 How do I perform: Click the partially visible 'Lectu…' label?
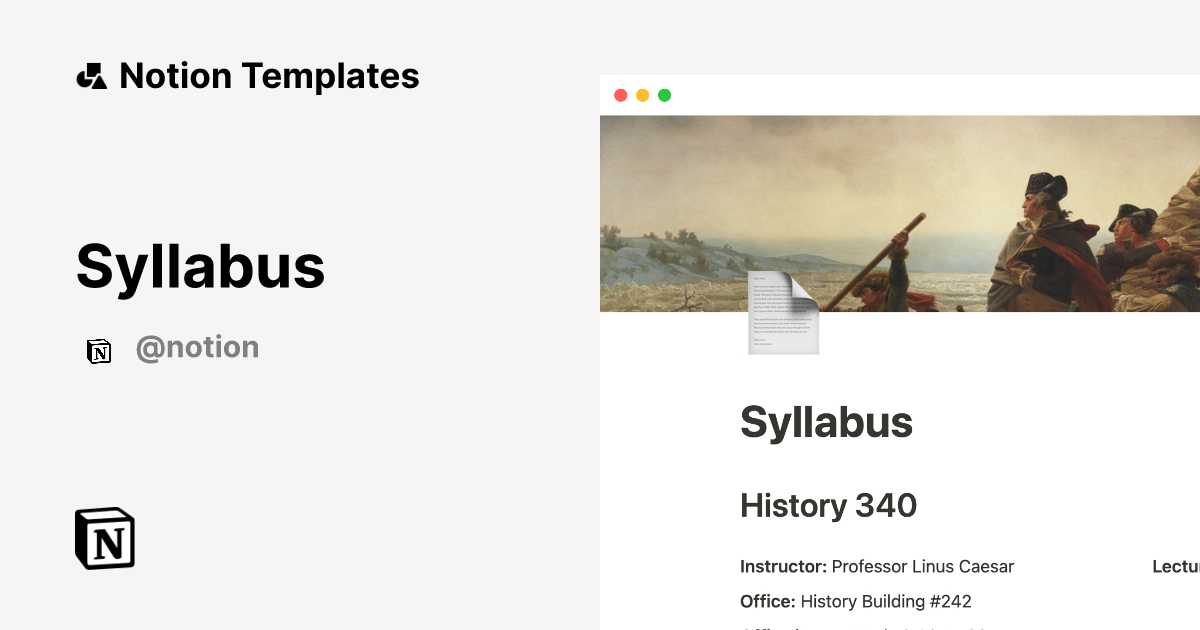click(x=1176, y=566)
